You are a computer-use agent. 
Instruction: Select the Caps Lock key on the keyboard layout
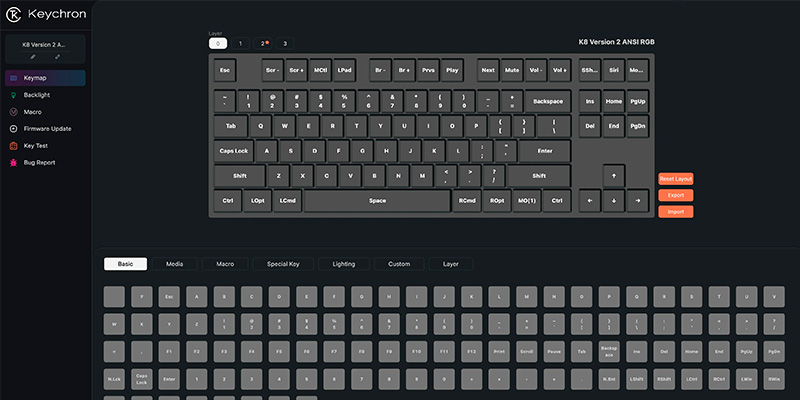234,151
